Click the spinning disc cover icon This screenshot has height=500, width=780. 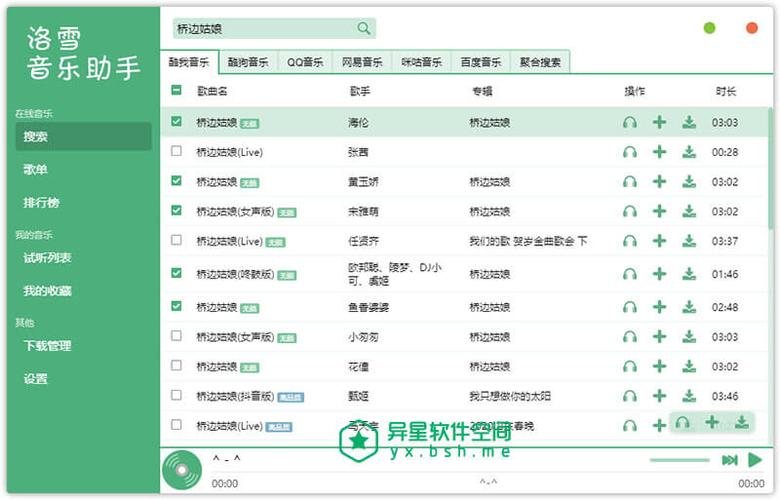182,470
